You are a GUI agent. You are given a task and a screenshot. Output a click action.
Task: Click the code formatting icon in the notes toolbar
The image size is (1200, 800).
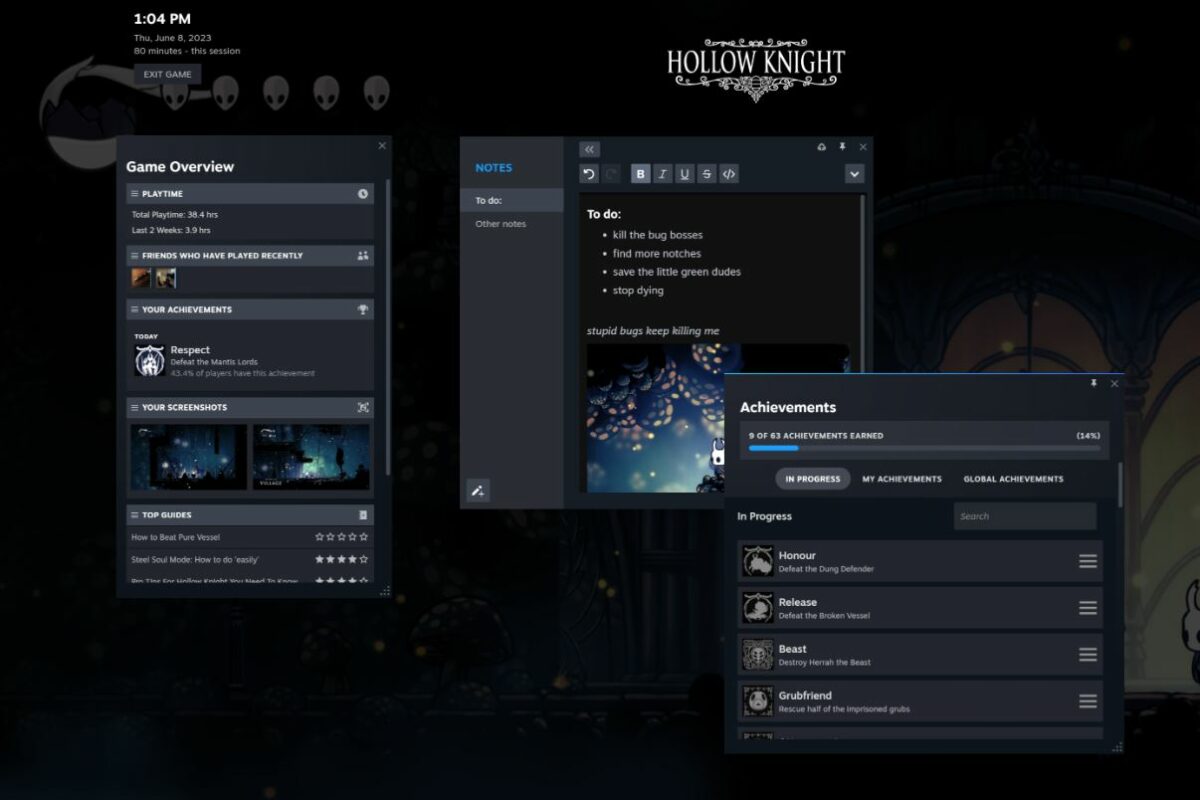coord(728,174)
